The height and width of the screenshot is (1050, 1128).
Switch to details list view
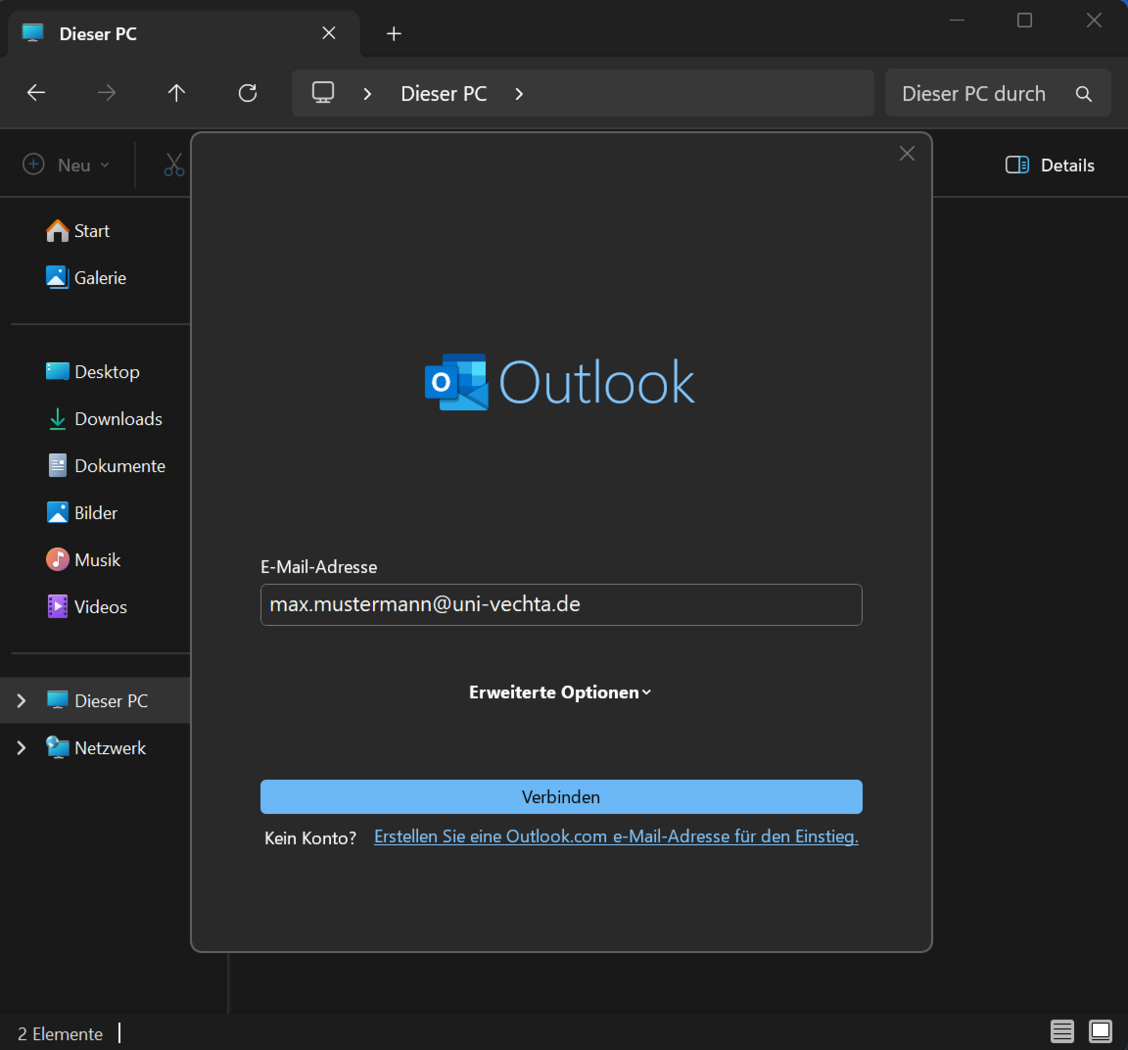1062,1031
